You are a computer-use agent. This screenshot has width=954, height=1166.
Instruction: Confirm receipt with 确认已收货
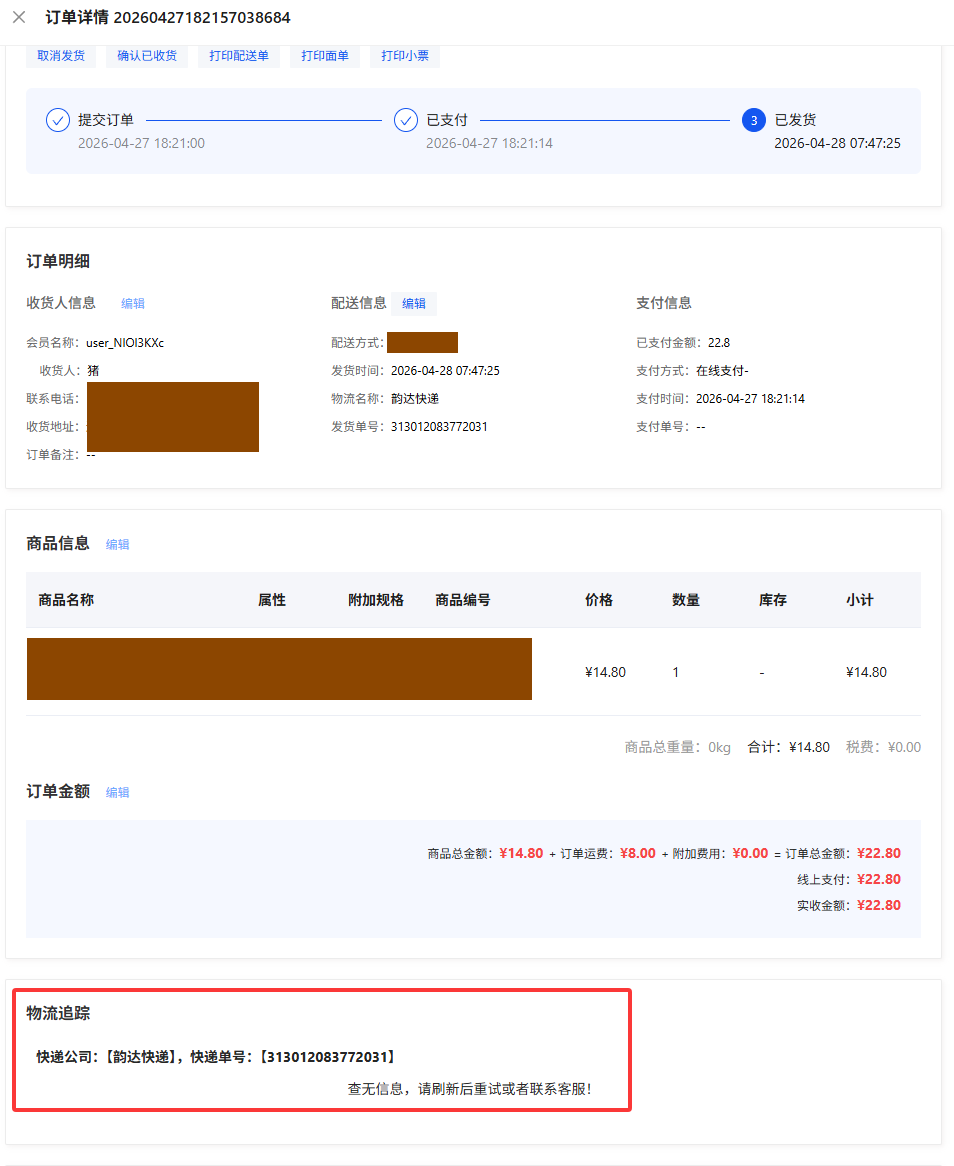(x=147, y=56)
